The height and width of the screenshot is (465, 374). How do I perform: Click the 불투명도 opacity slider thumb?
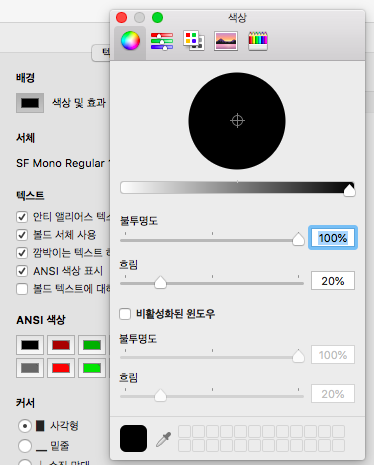click(298, 239)
